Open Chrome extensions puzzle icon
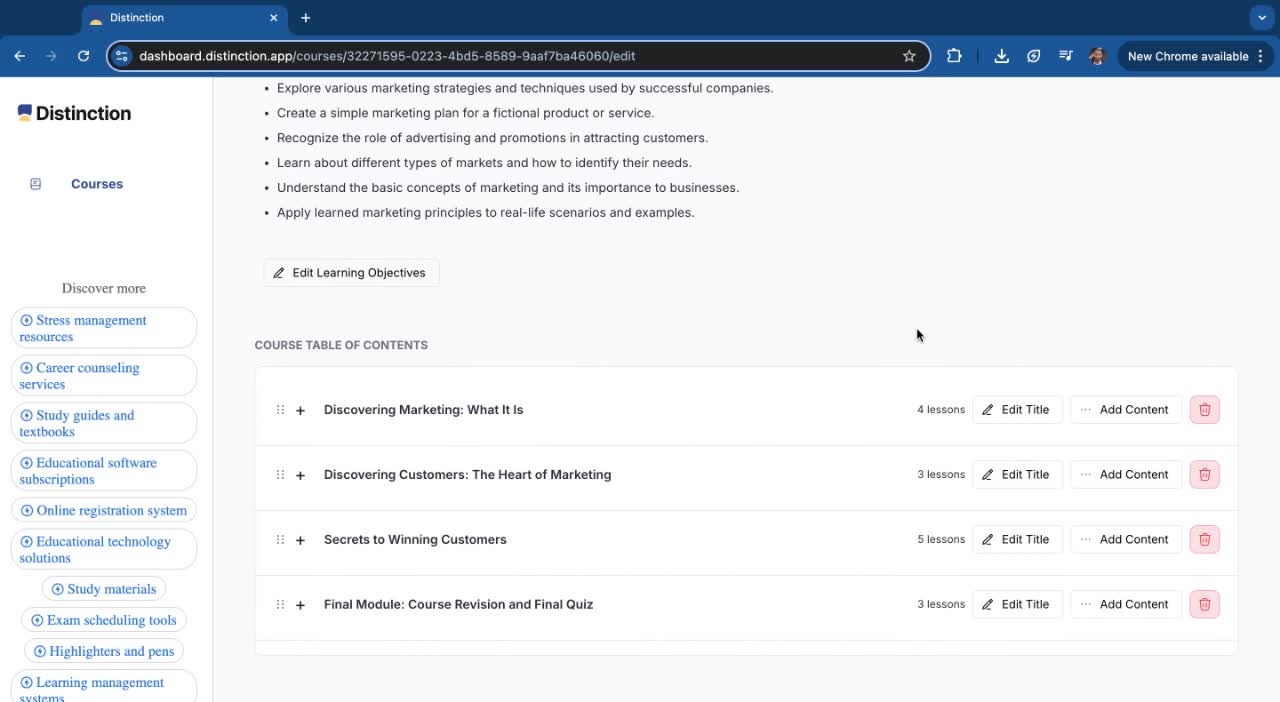The image size is (1280, 702). tap(954, 56)
